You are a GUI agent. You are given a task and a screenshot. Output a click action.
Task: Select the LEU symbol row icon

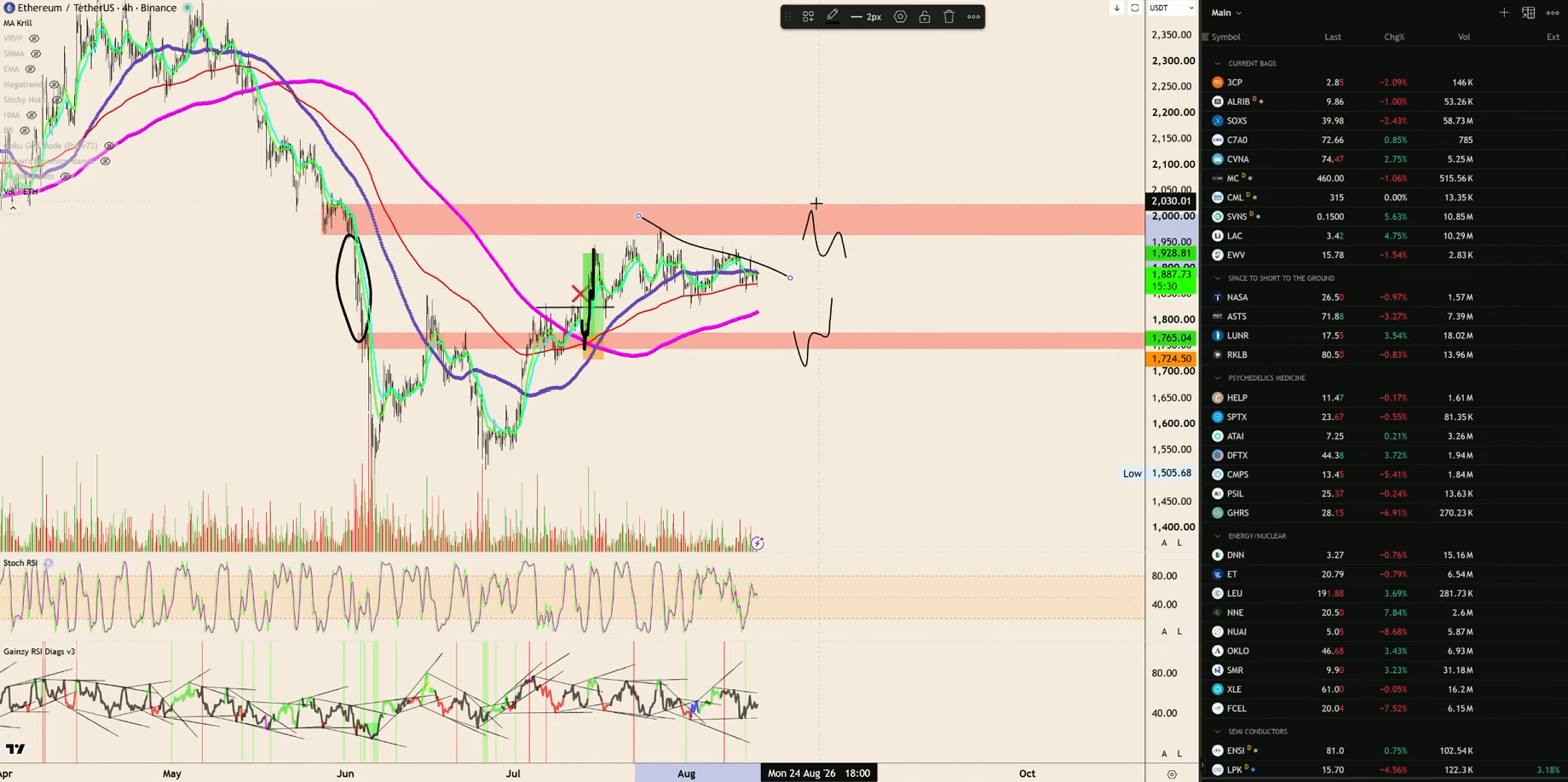pyautogui.click(x=1218, y=594)
